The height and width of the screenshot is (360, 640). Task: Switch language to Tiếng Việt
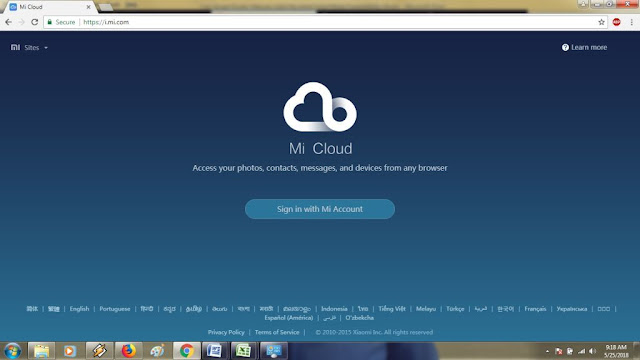(x=392, y=309)
